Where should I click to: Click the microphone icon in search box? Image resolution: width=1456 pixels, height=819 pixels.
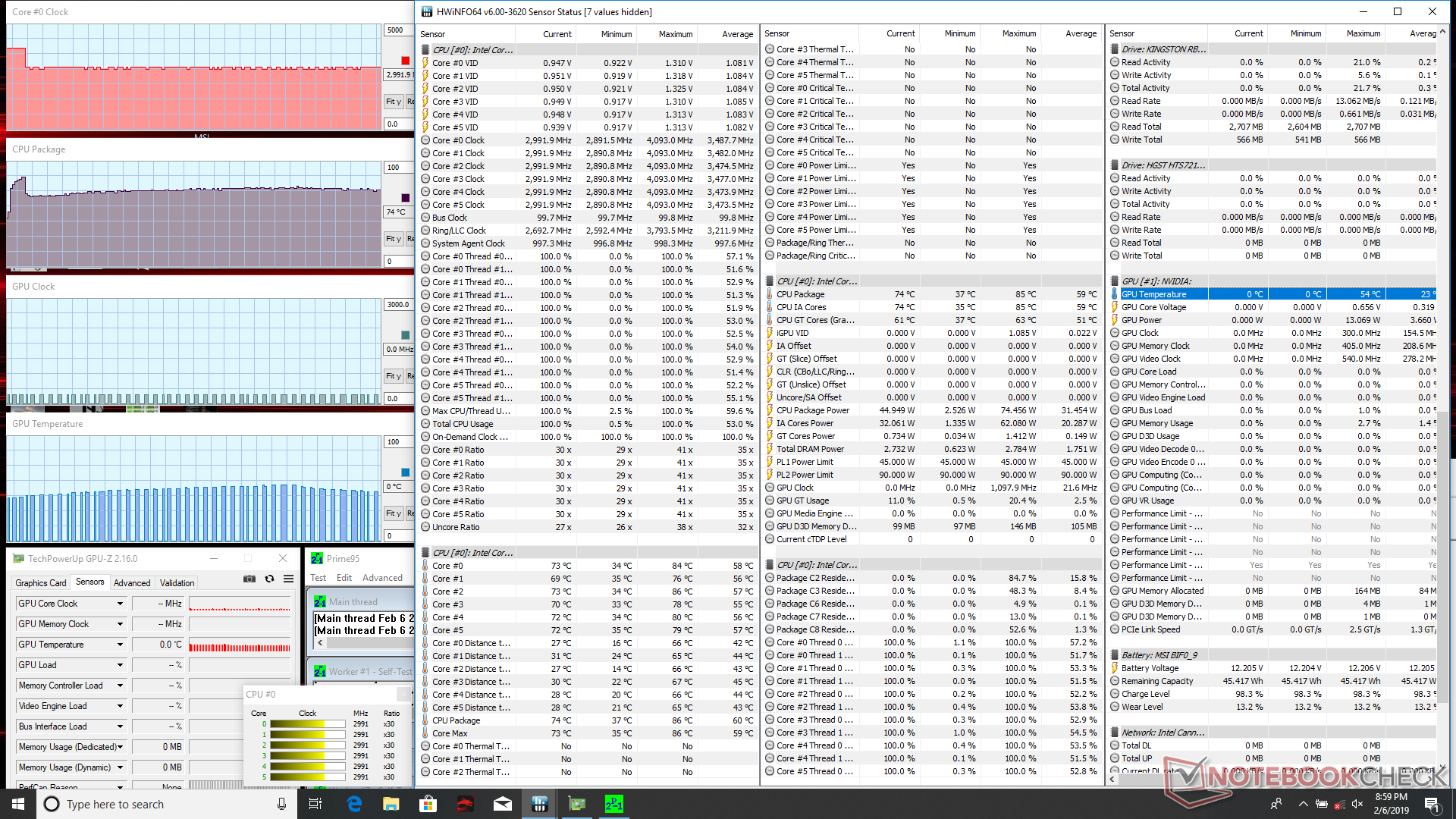pos(281,804)
